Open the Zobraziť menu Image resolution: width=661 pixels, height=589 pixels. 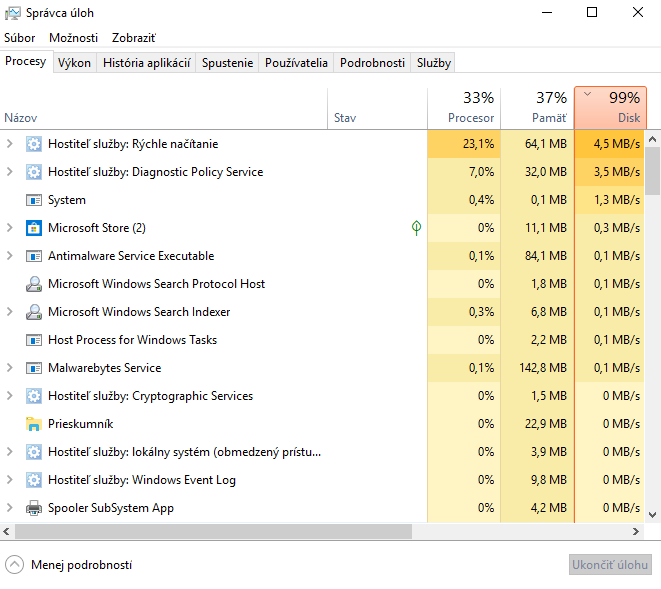134,38
